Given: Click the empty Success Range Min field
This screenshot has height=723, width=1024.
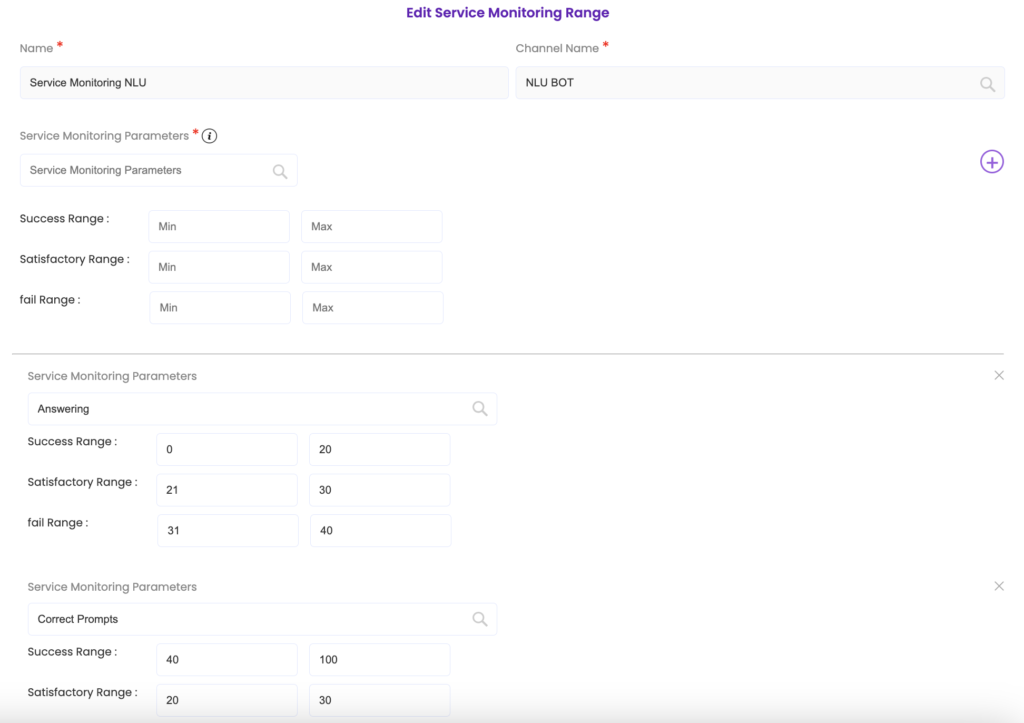Looking at the screenshot, I should pos(219,227).
